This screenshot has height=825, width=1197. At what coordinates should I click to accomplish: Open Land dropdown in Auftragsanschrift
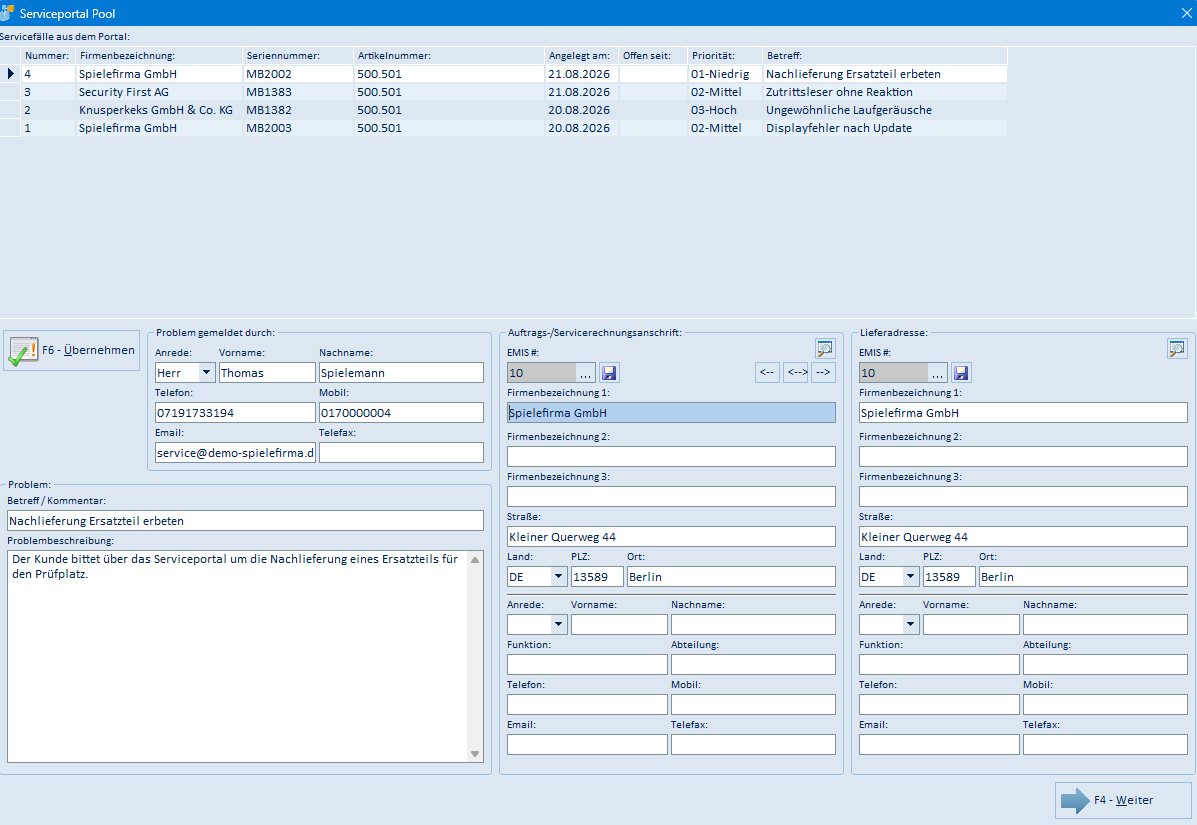coord(558,576)
